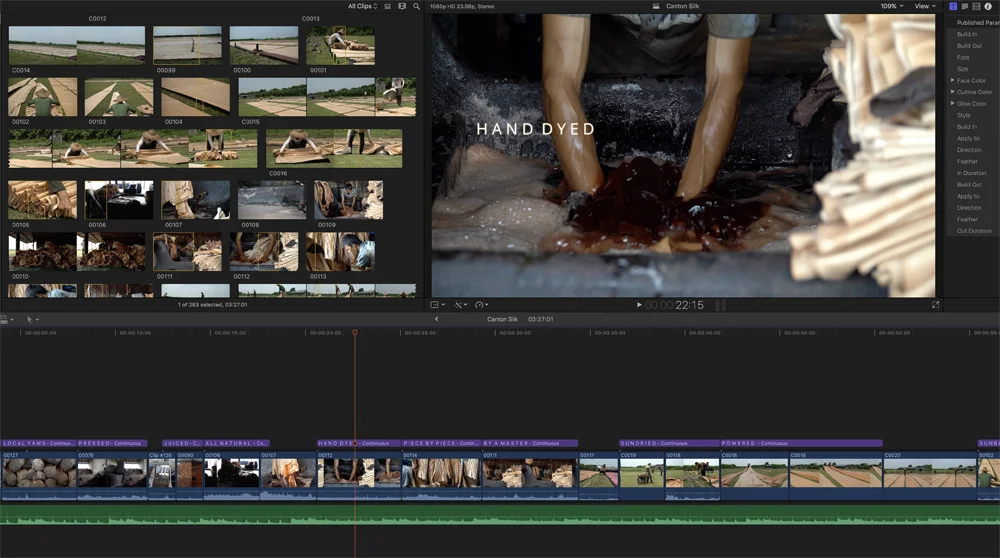Select timeline clip C0020
This screenshot has height=558, width=1000.
(930, 476)
